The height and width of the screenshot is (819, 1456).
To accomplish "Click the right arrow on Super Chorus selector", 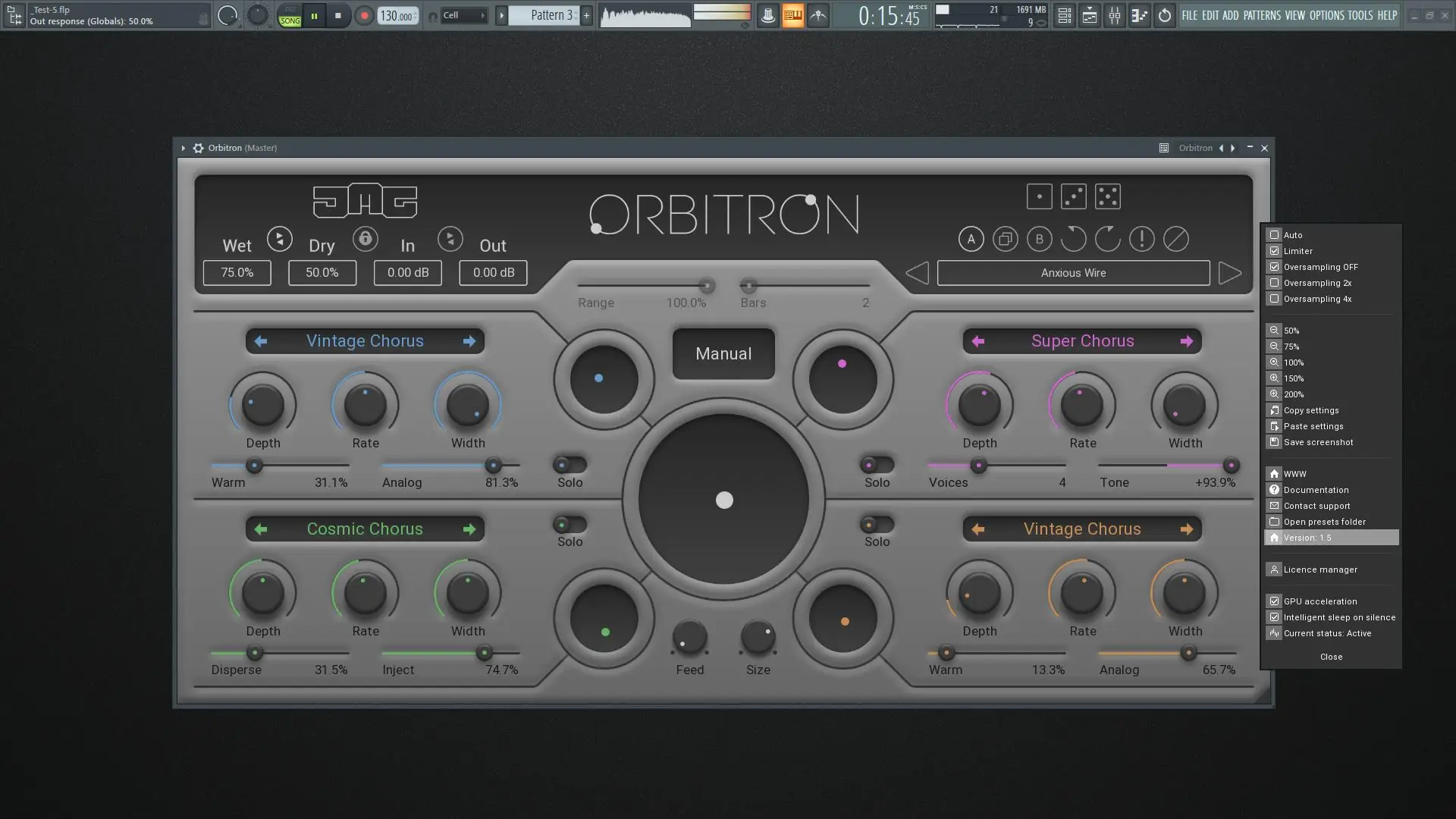I will click(x=1187, y=340).
